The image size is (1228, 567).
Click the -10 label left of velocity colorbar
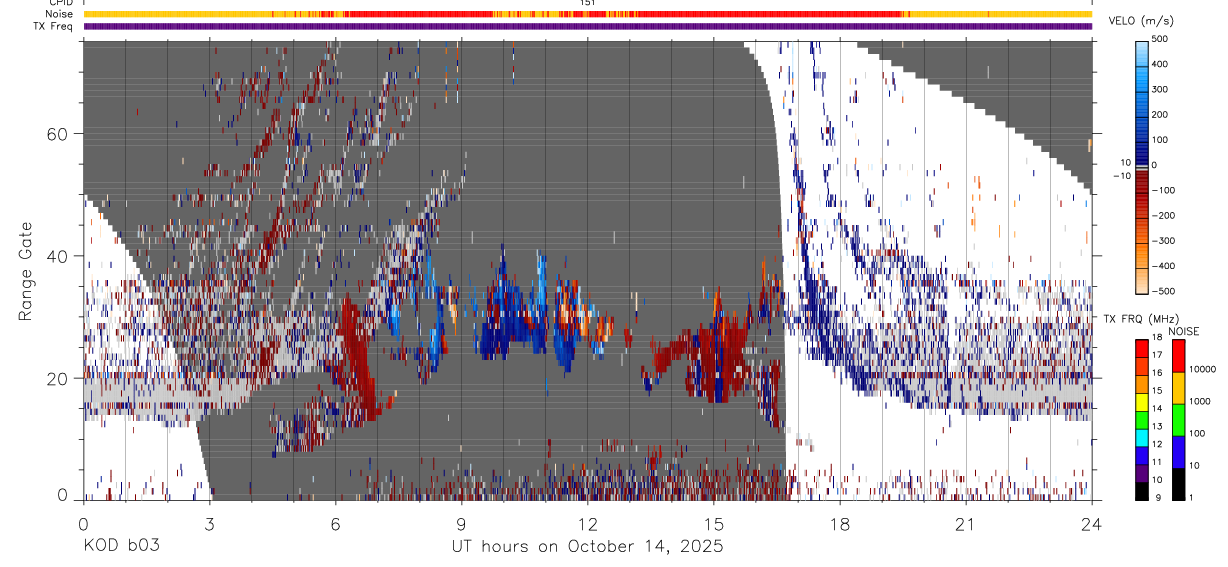[x=1120, y=176]
